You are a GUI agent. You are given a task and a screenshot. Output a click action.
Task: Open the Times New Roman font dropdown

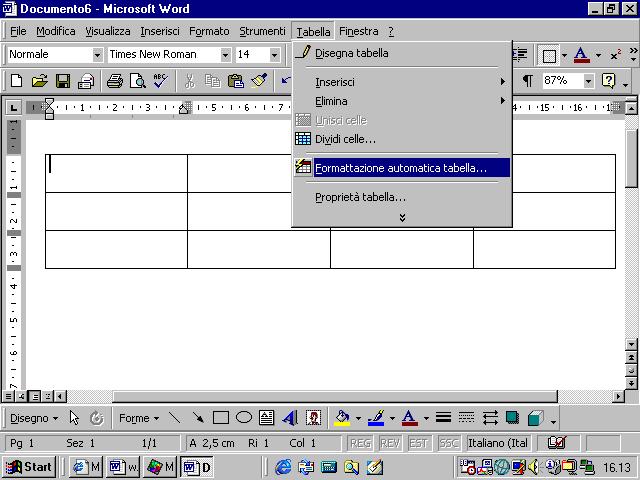(x=225, y=55)
